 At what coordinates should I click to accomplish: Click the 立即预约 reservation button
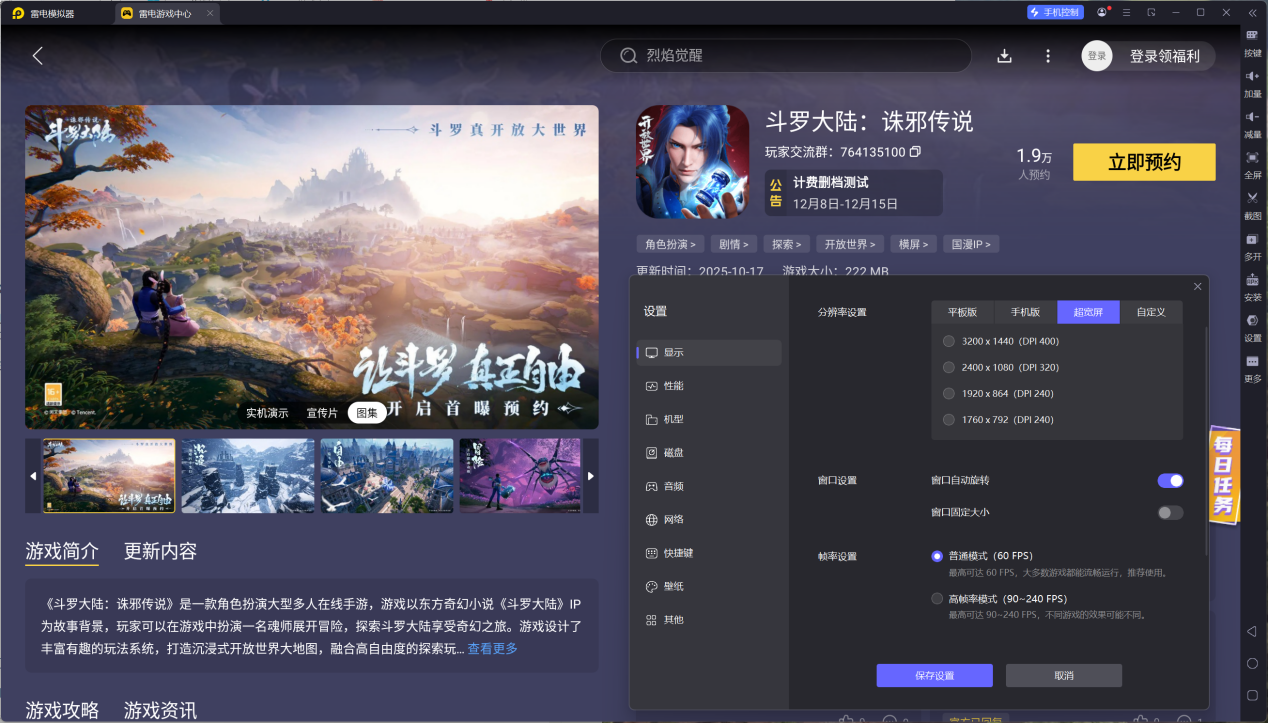tap(1143, 162)
